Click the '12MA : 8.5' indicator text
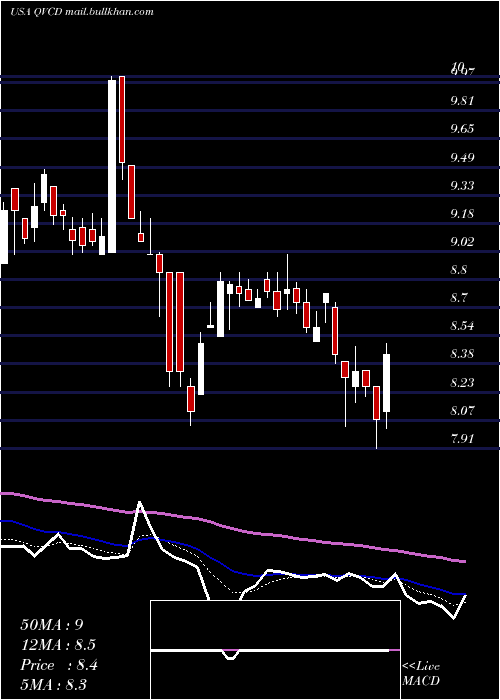The image size is (500, 700). pyautogui.click(x=58, y=645)
